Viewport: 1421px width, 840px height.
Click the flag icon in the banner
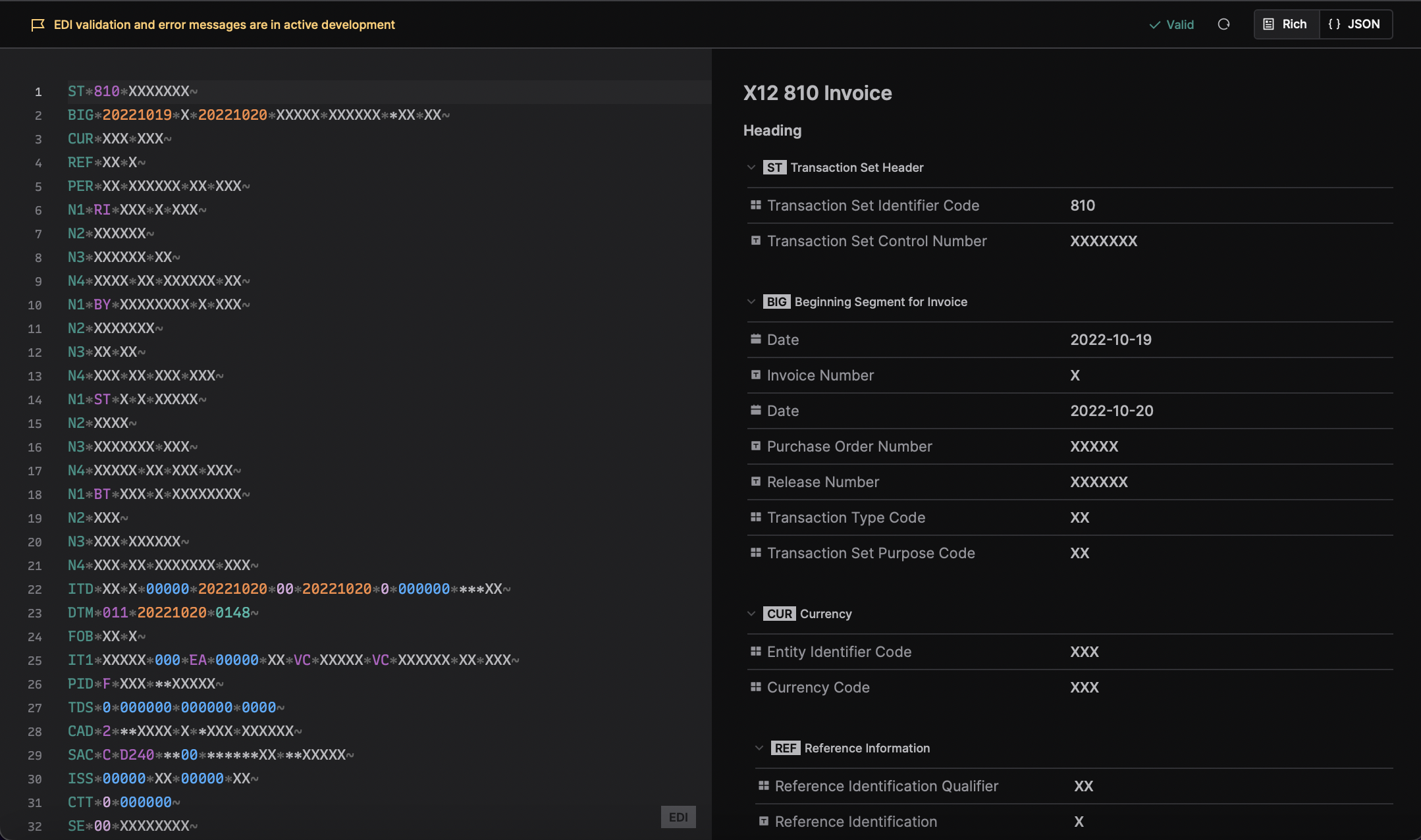click(38, 25)
